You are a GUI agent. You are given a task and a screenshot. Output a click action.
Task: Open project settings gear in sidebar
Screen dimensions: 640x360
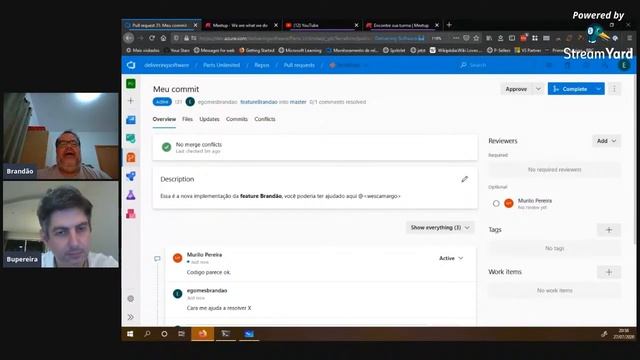click(x=131, y=299)
